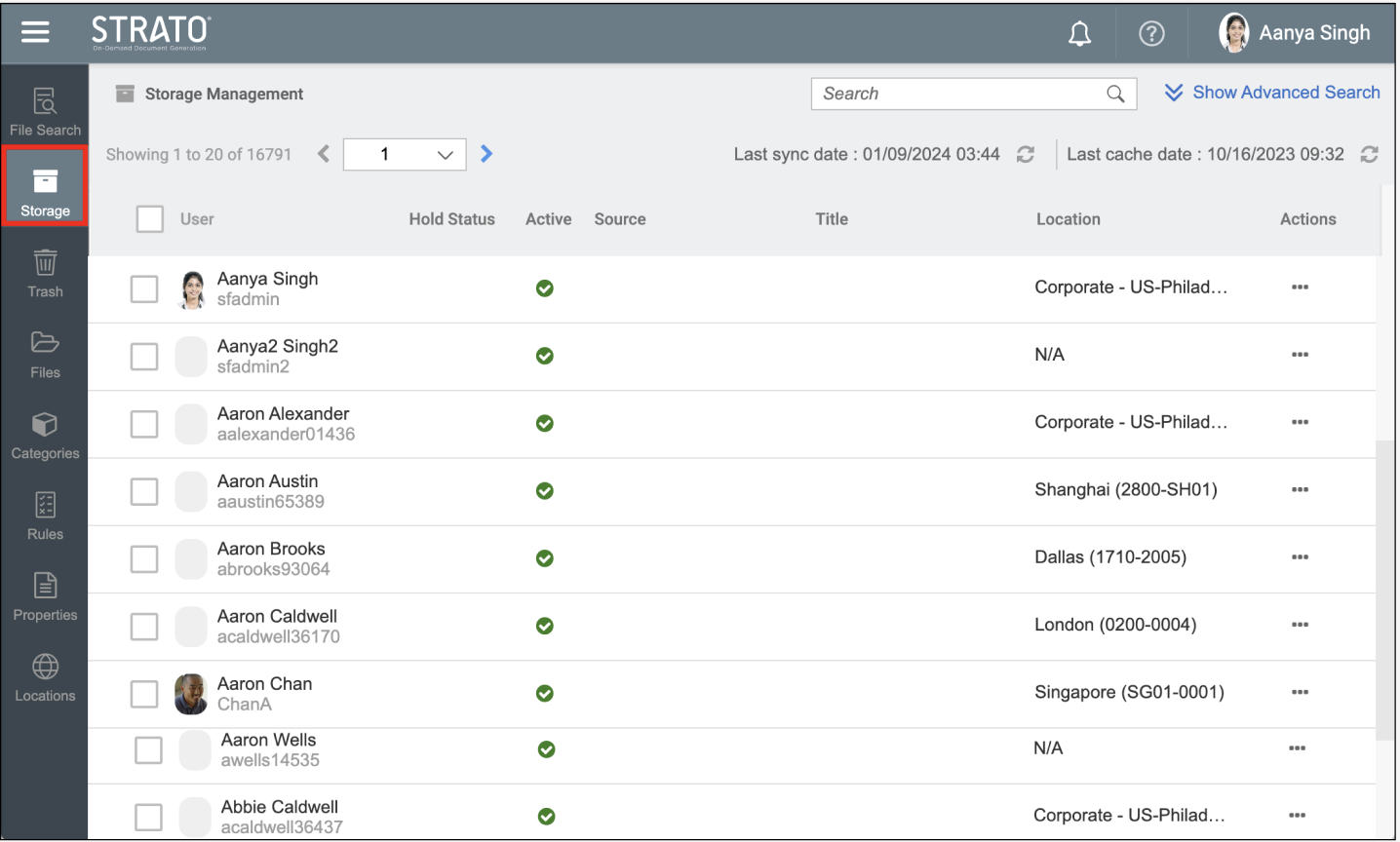Select the checkbox for Aaron Chan

(x=144, y=694)
